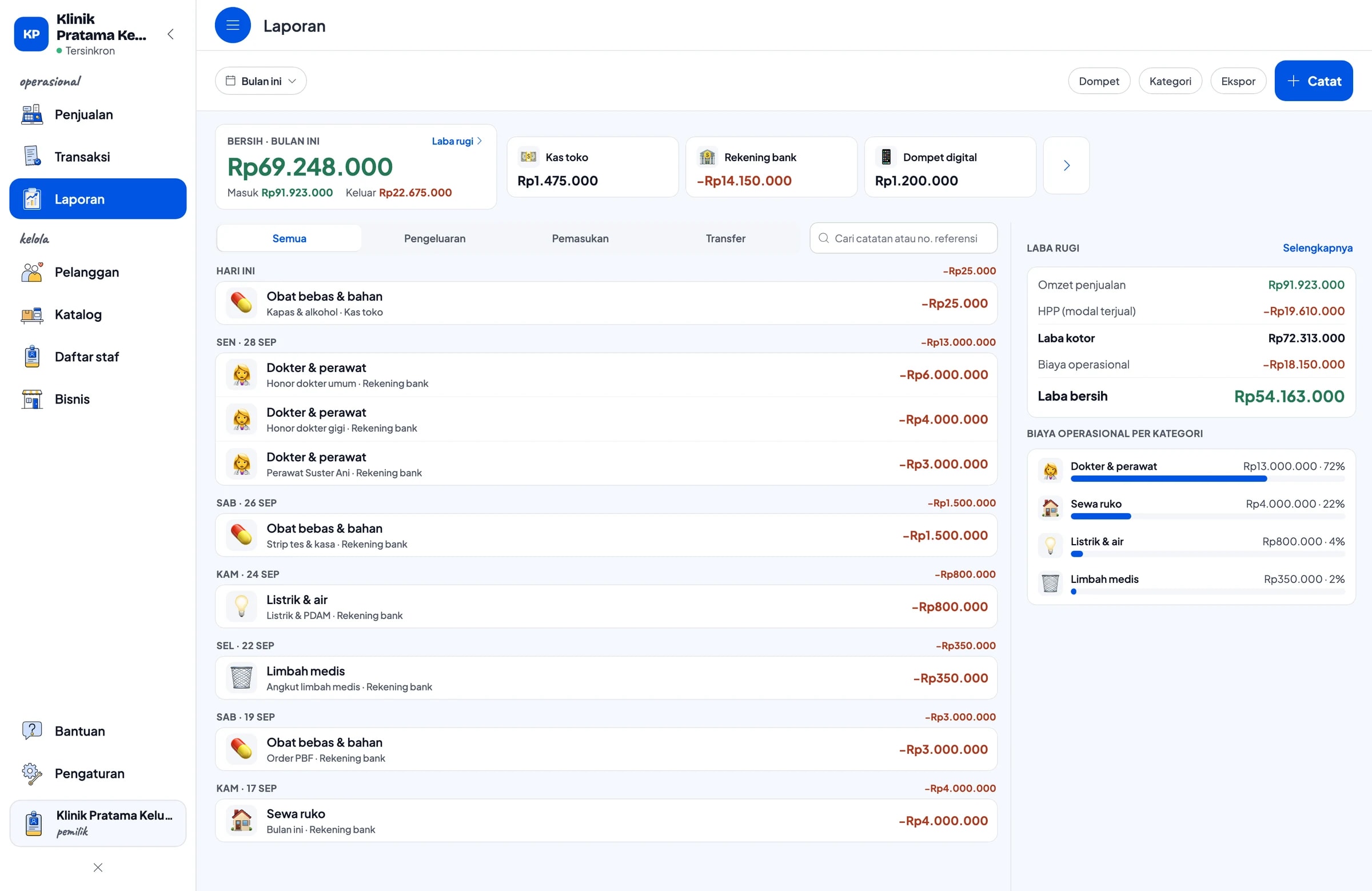This screenshot has height=891, width=1372.
Task: Expand the Bulan ini period dropdown
Action: pyautogui.click(x=261, y=81)
